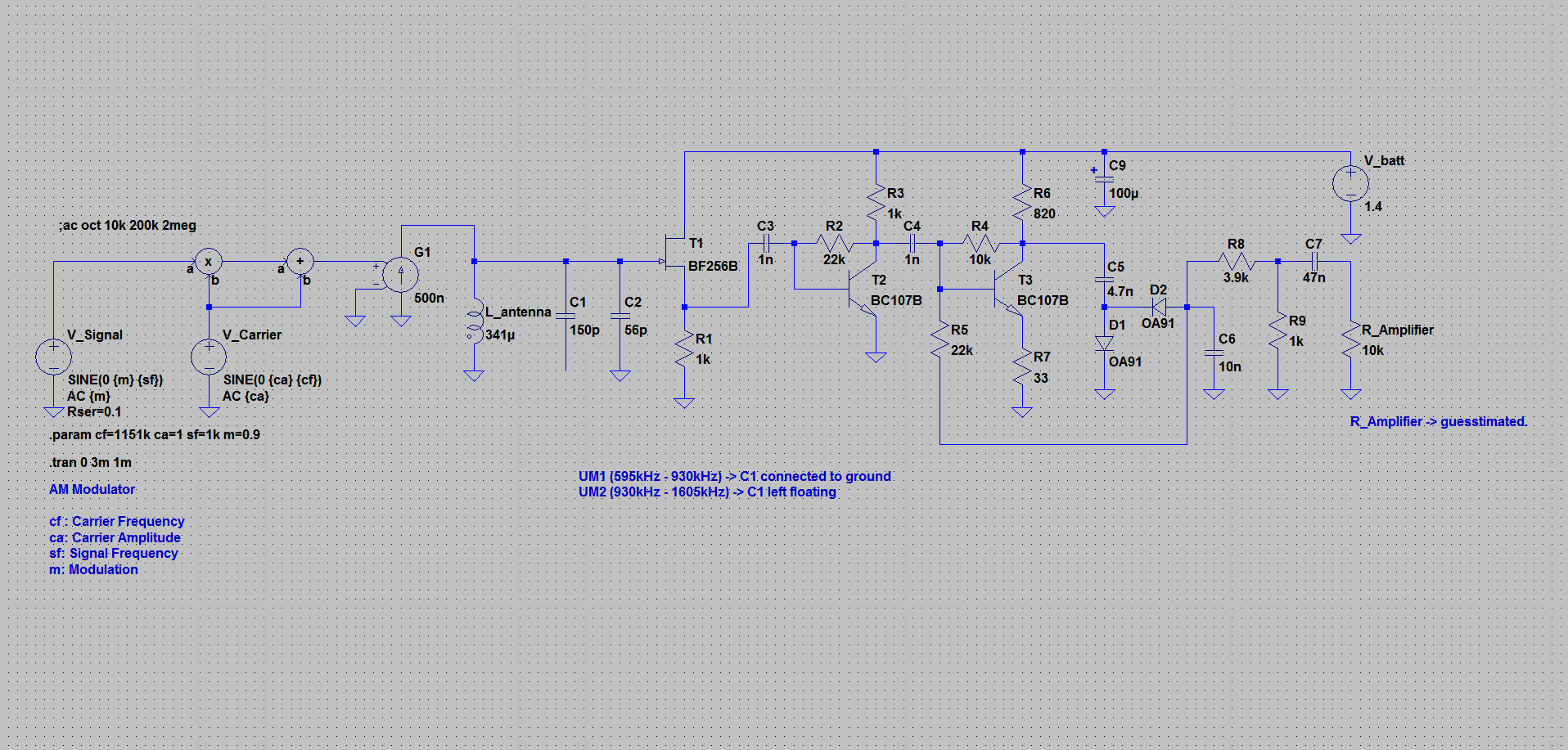Select the C7 47n capacitor symbol

1313,262
